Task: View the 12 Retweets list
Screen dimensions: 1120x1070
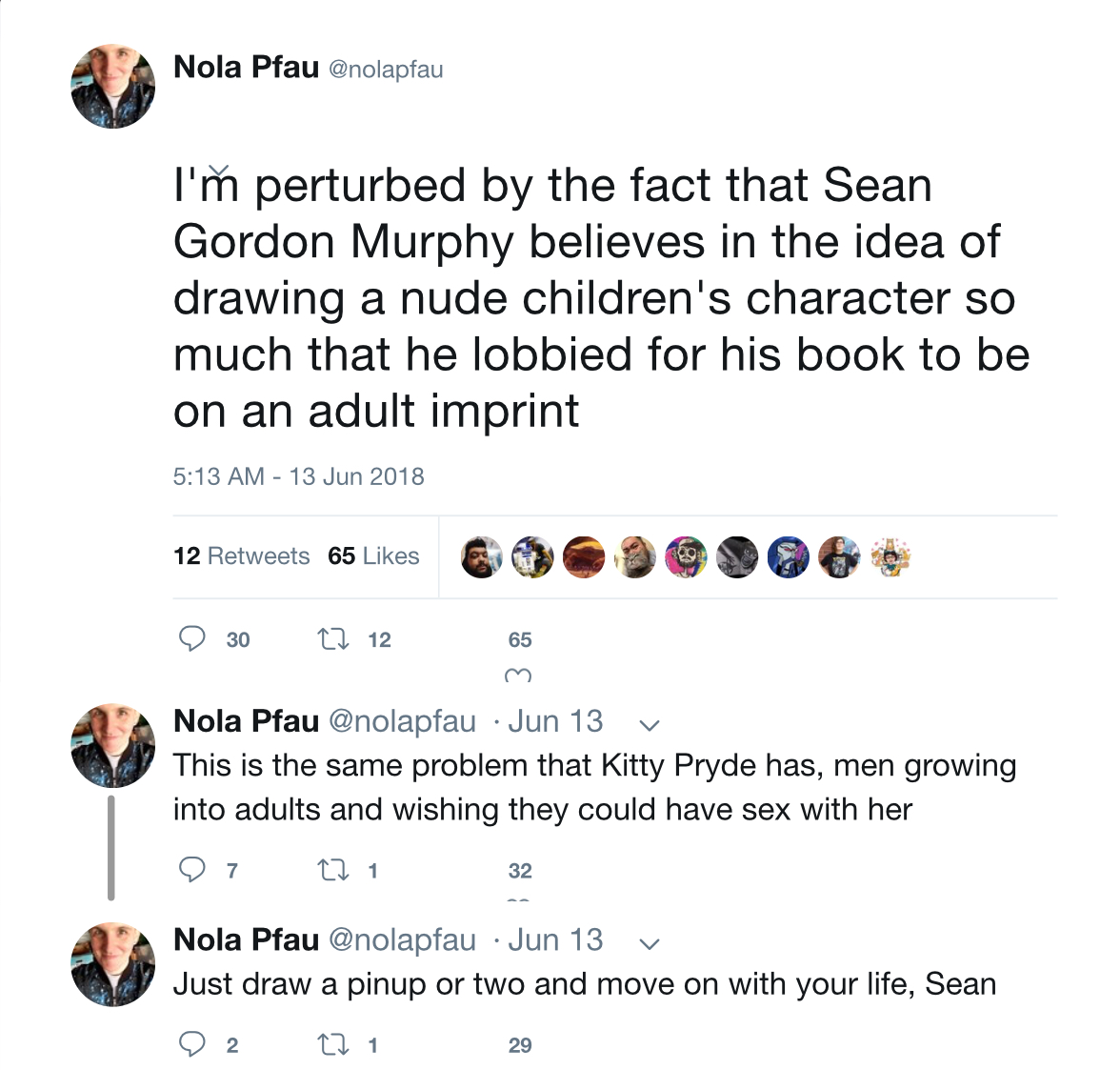Action: pyautogui.click(x=242, y=556)
